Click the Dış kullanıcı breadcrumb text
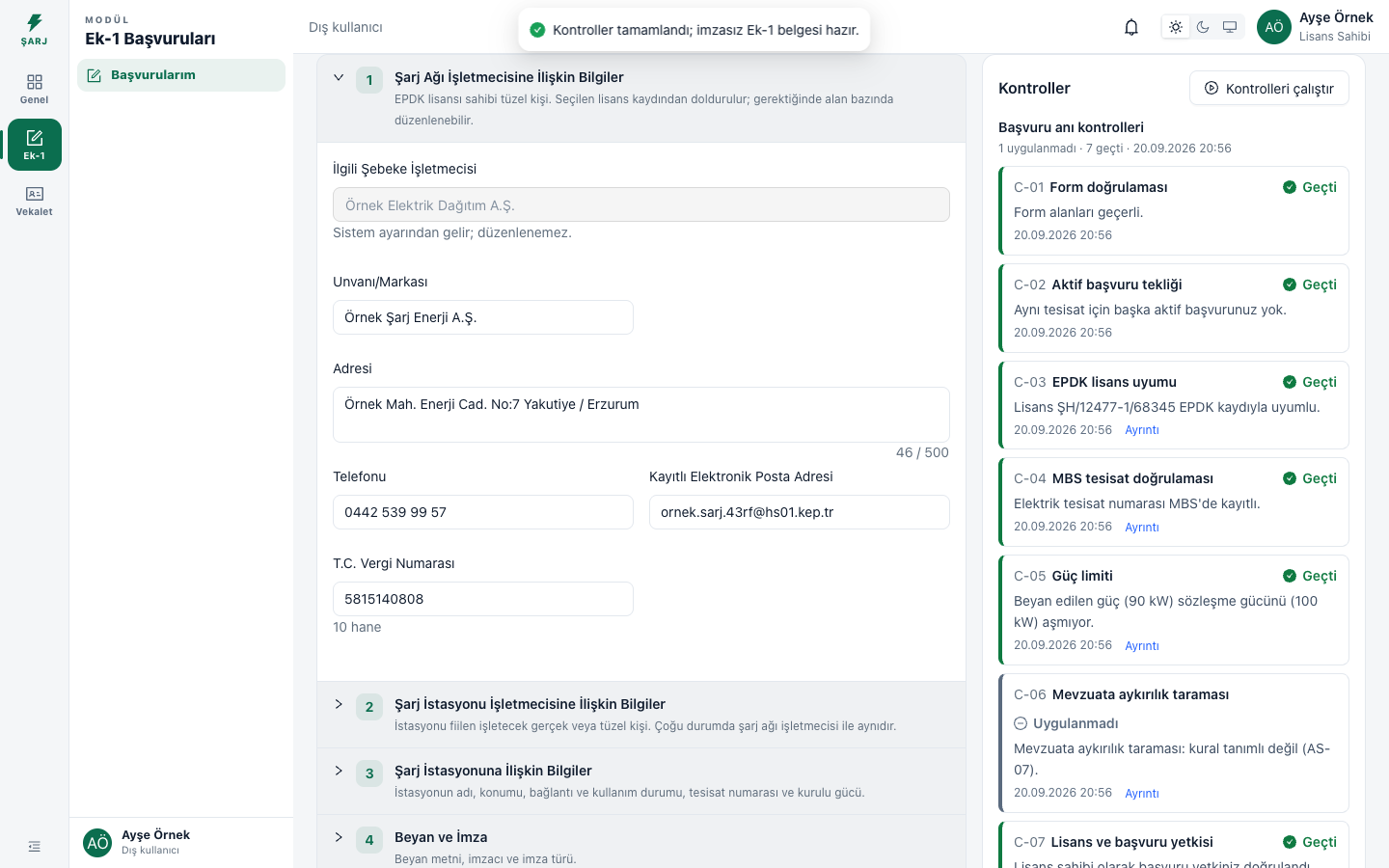 [x=345, y=27]
